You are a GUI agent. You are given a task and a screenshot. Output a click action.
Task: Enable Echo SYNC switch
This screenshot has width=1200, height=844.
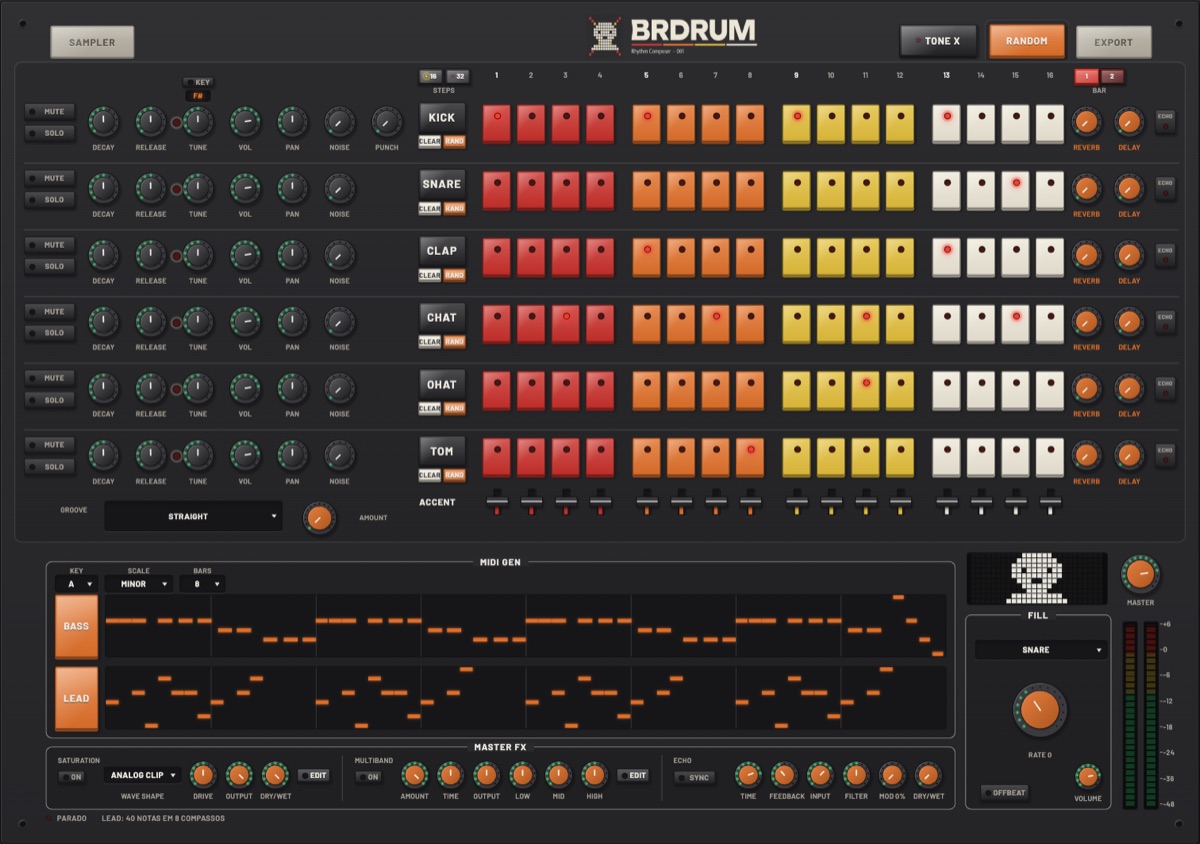tap(694, 777)
